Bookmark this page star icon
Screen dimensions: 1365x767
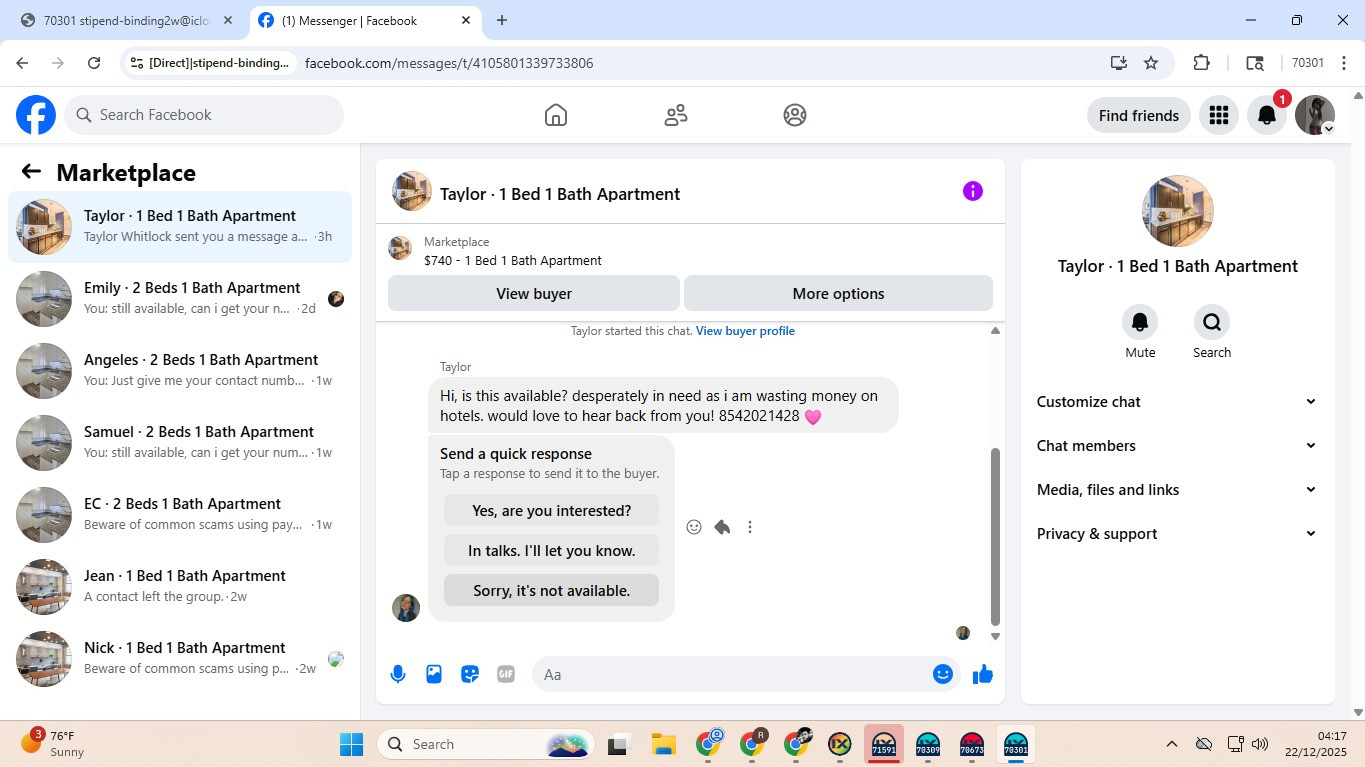pyautogui.click(x=1151, y=63)
